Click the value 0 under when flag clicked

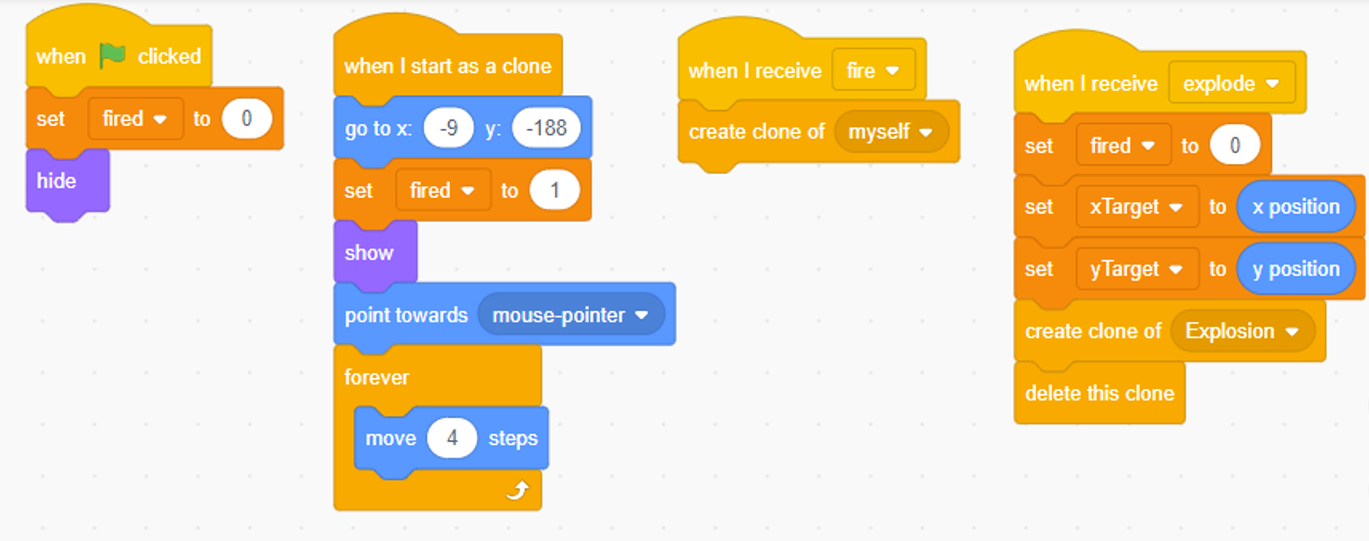247,118
